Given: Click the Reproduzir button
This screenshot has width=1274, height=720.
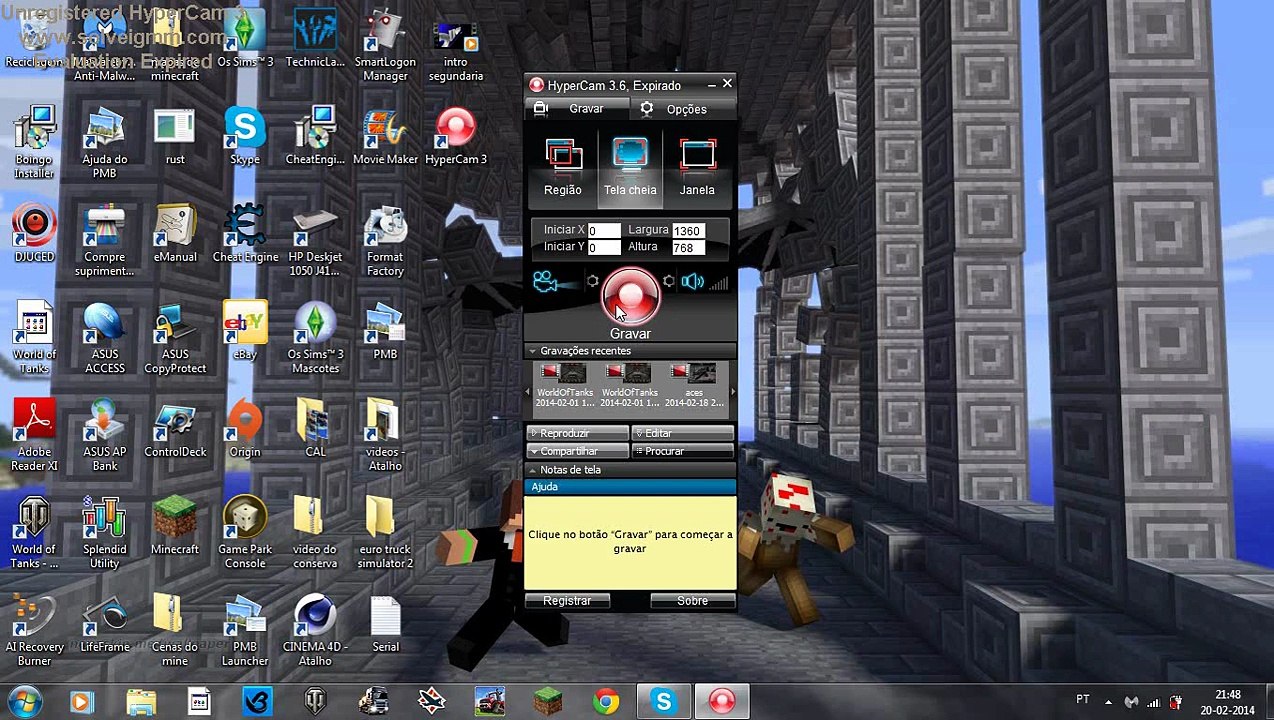Looking at the screenshot, I should coord(577,433).
